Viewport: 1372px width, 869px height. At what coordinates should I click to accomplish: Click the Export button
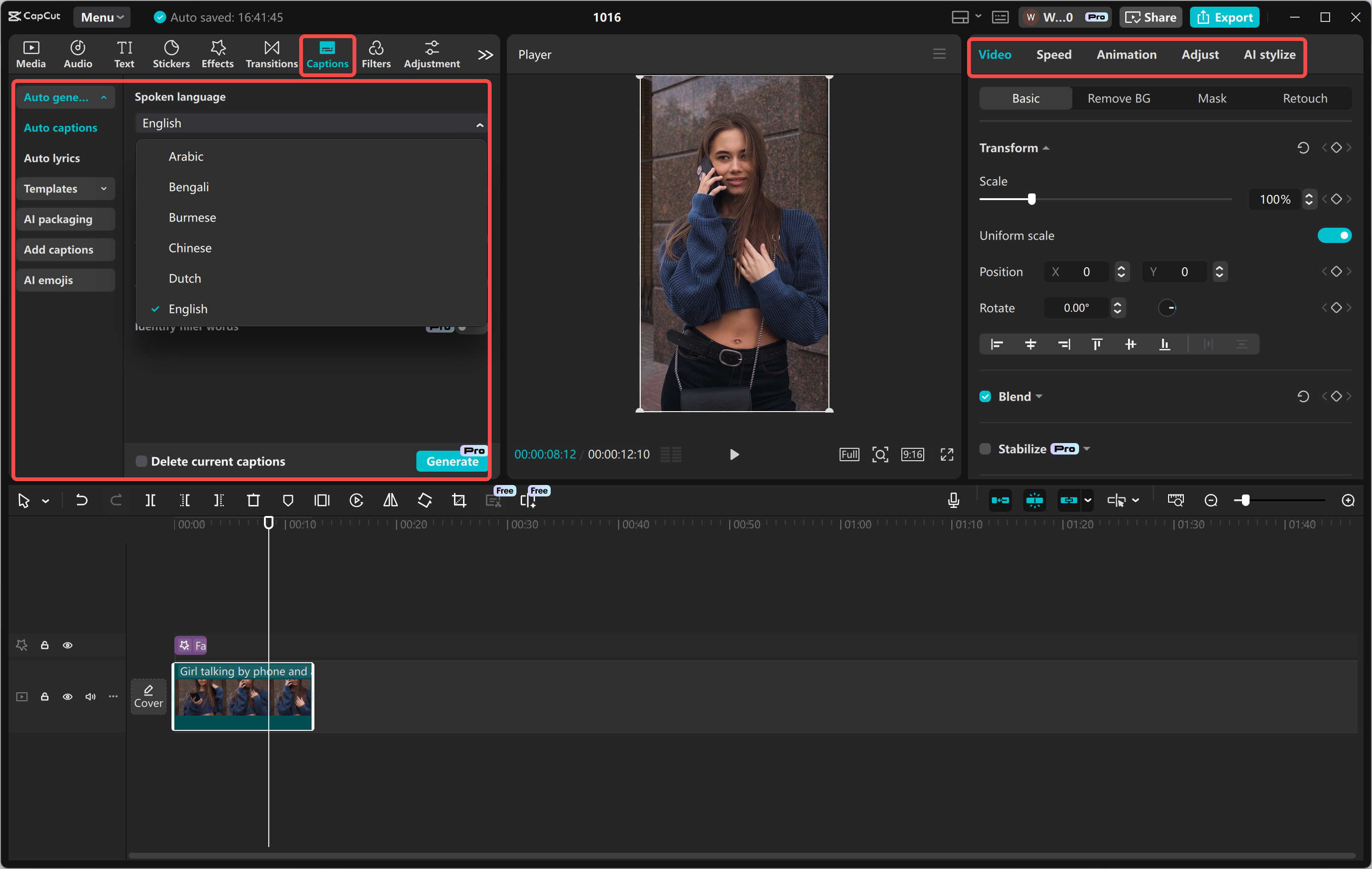pos(1224,17)
